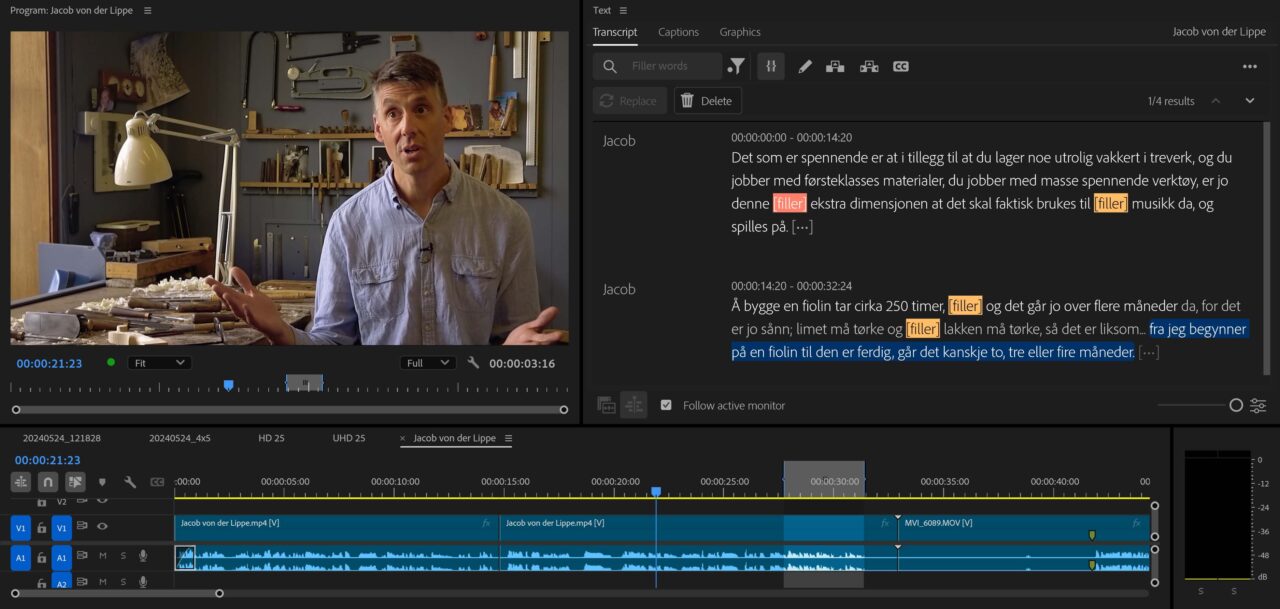Click filler tag after 250 timer
Screen dimensions: 1280x609
[x=965, y=305]
